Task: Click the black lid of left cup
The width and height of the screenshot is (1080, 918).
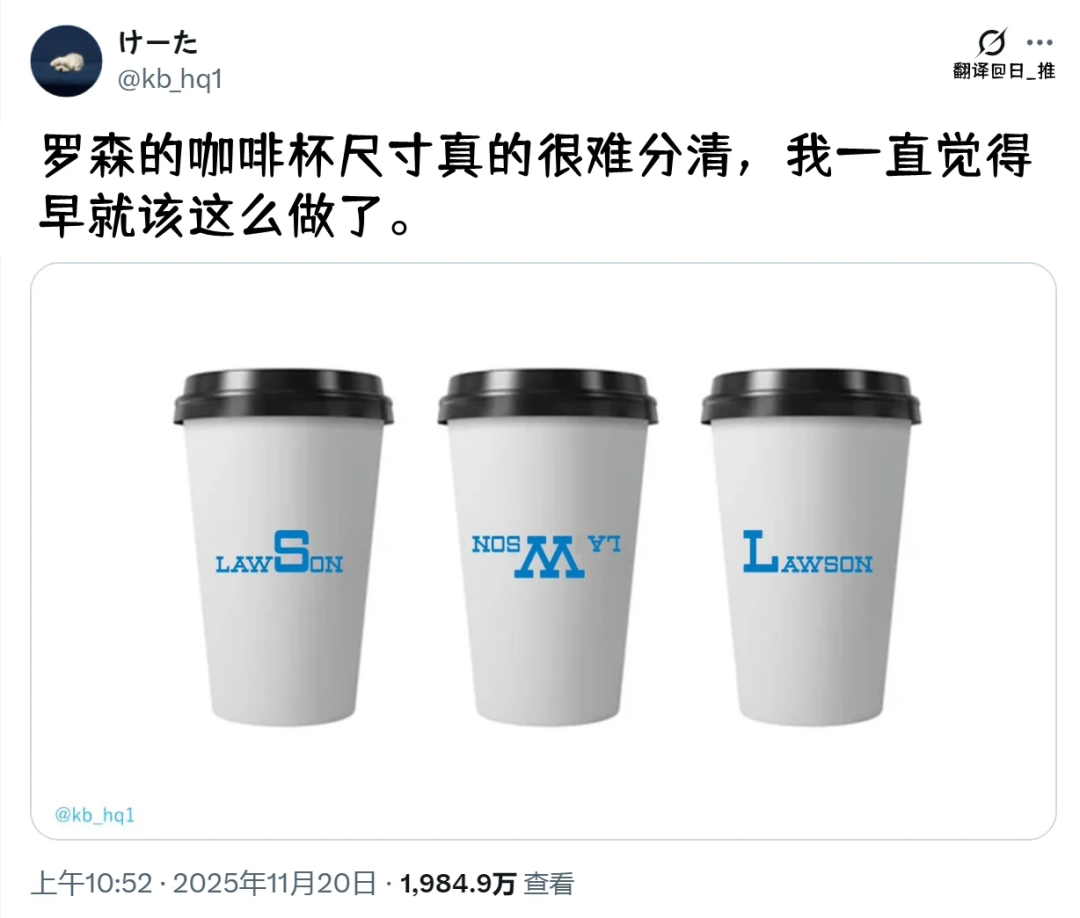Action: click(283, 397)
